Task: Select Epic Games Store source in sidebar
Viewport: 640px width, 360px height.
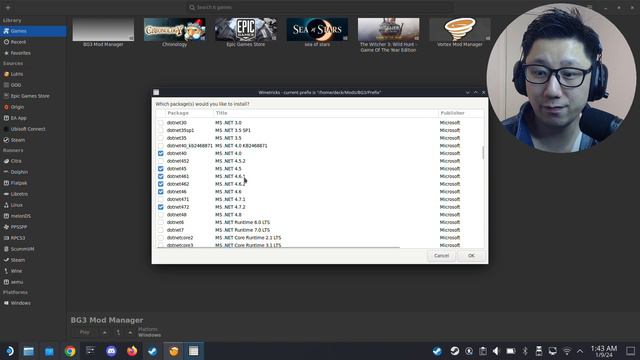Action: [x=33, y=96]
